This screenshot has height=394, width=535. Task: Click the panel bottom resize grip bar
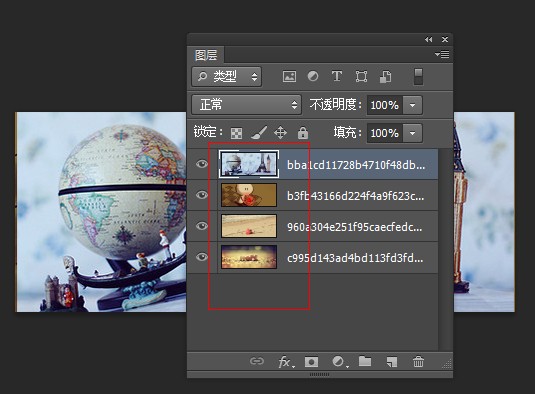pyautogui.click(x=320, y=375)
